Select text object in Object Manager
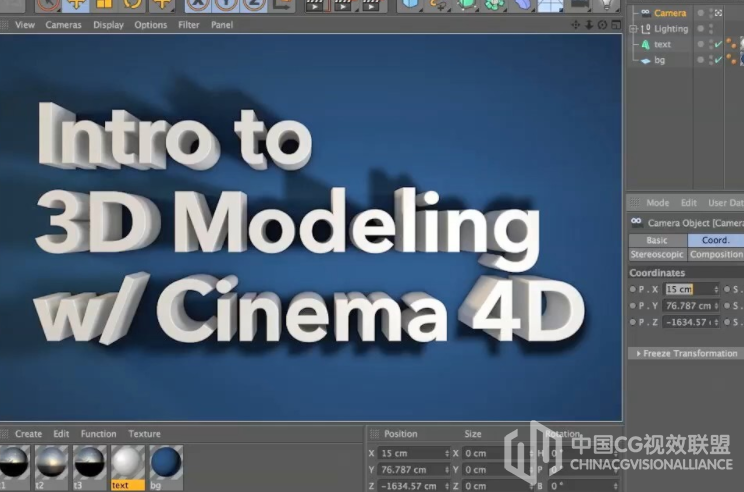744x492 pixels. point(662,45)
